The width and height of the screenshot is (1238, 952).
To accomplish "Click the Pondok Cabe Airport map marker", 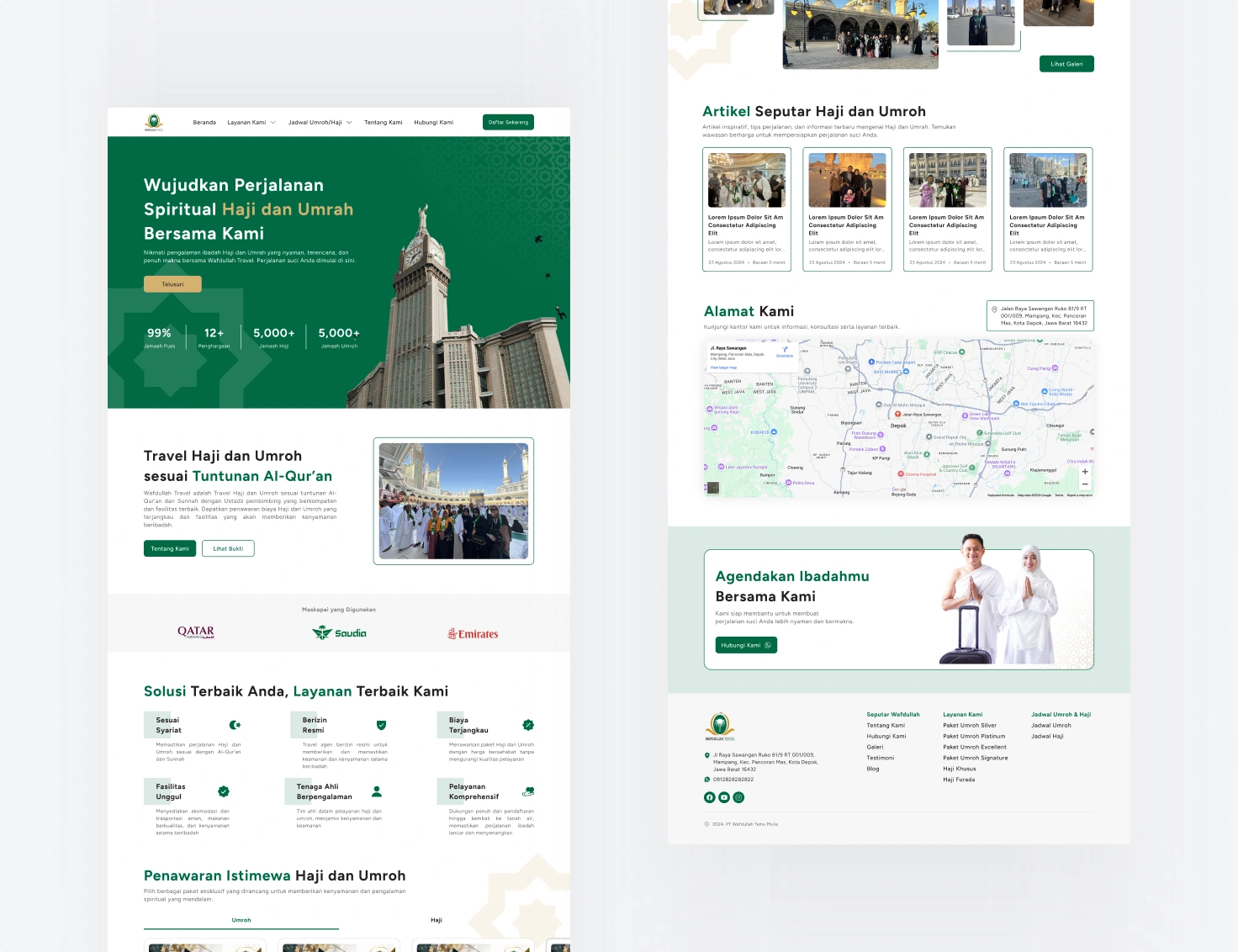I will 871,362.
